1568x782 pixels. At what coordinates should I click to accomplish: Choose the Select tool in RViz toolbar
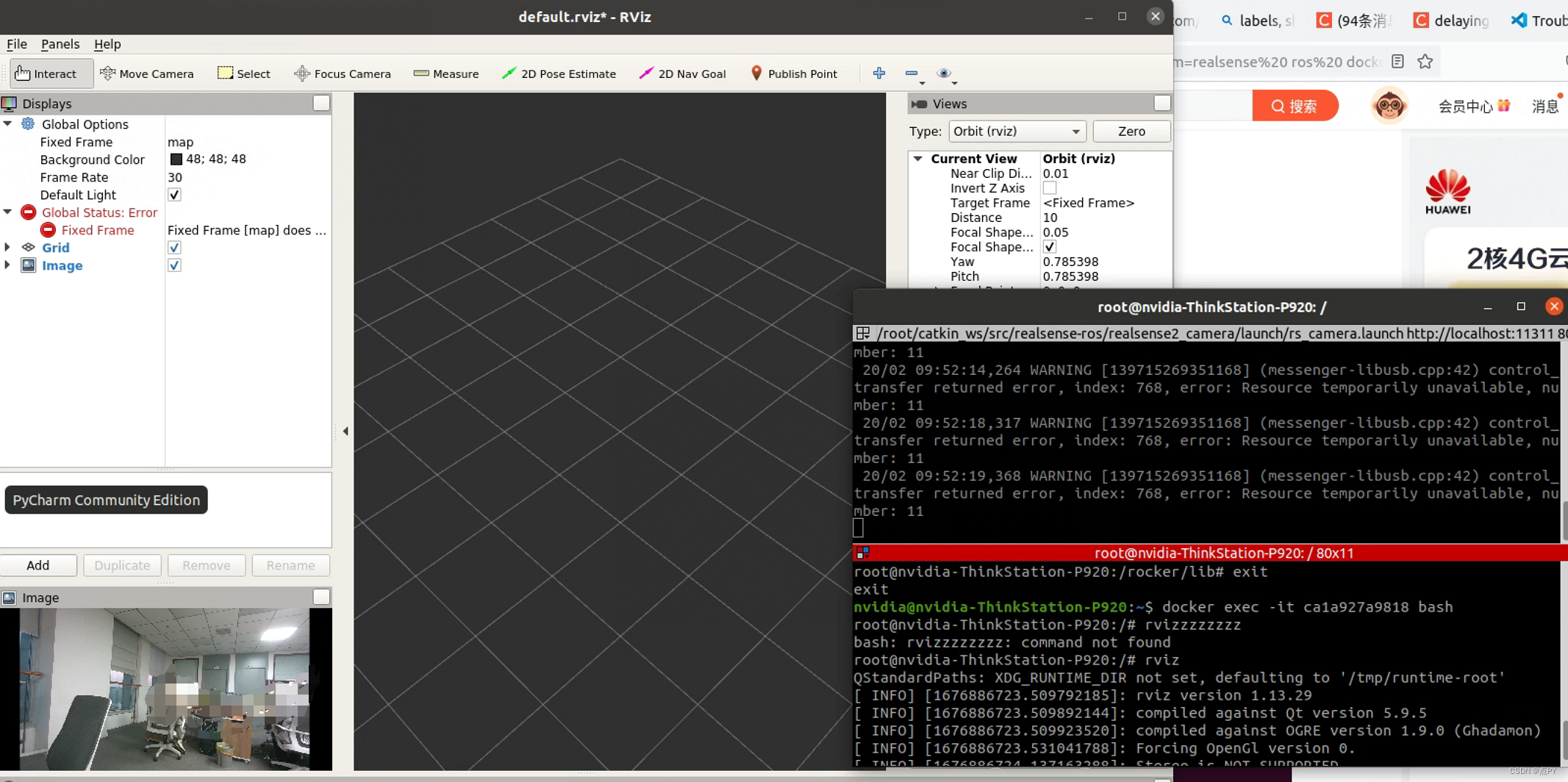click(x=244, y=73)
